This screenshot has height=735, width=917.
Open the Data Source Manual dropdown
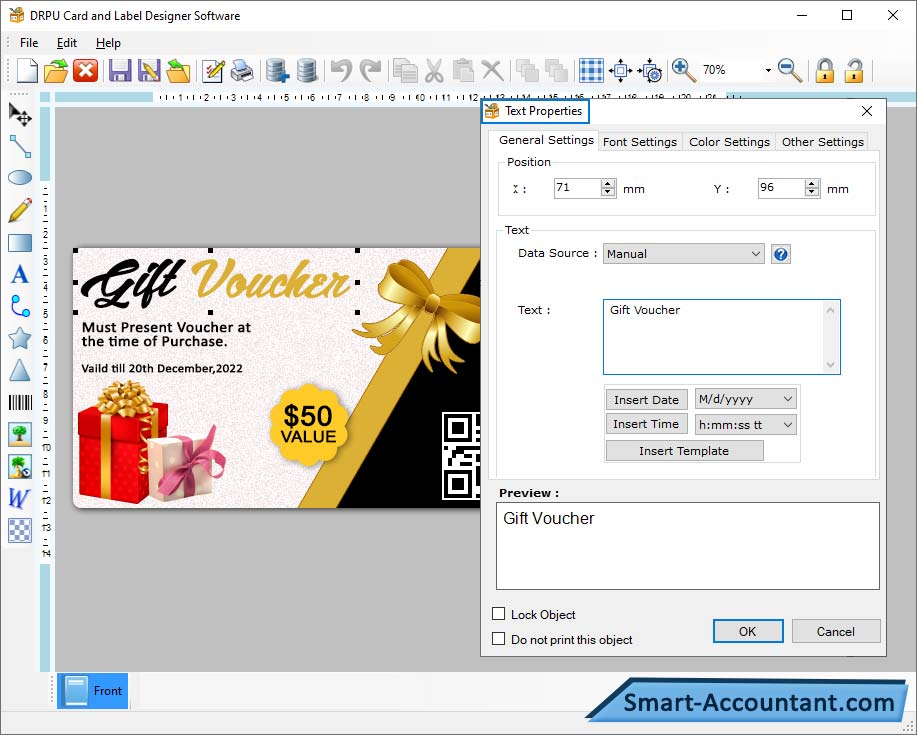click(x=684, y=254)
